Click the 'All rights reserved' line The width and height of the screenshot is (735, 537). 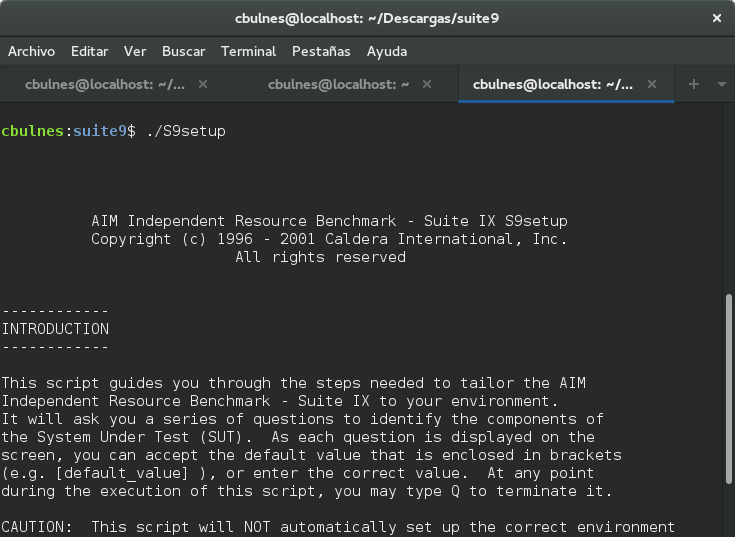[x=321, y=257]
